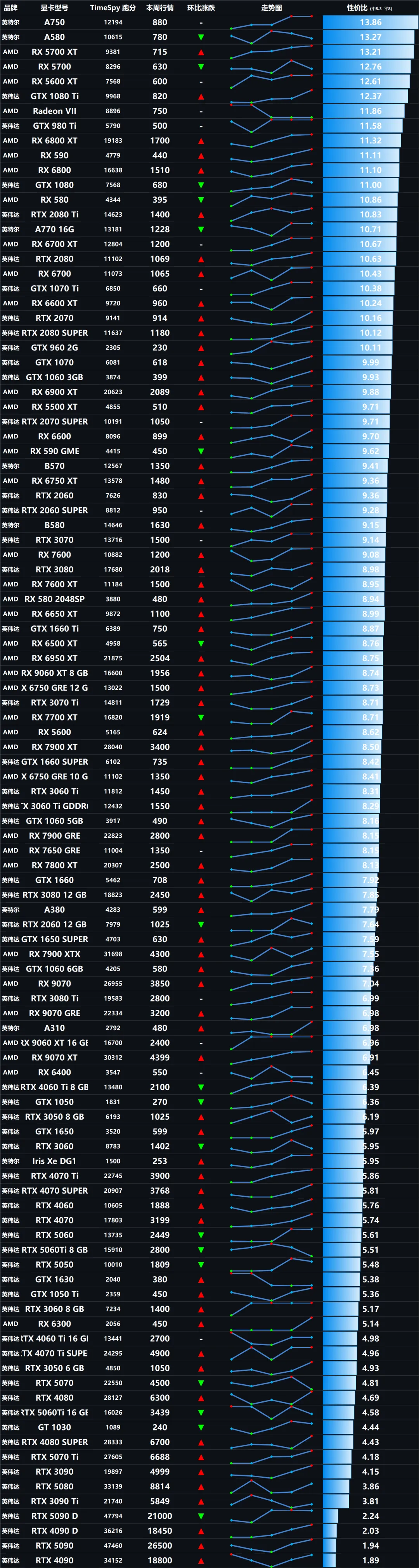Click the green down arrow in the A770 16G row
Screen dimensions: 419x1568
pos(201,229)
